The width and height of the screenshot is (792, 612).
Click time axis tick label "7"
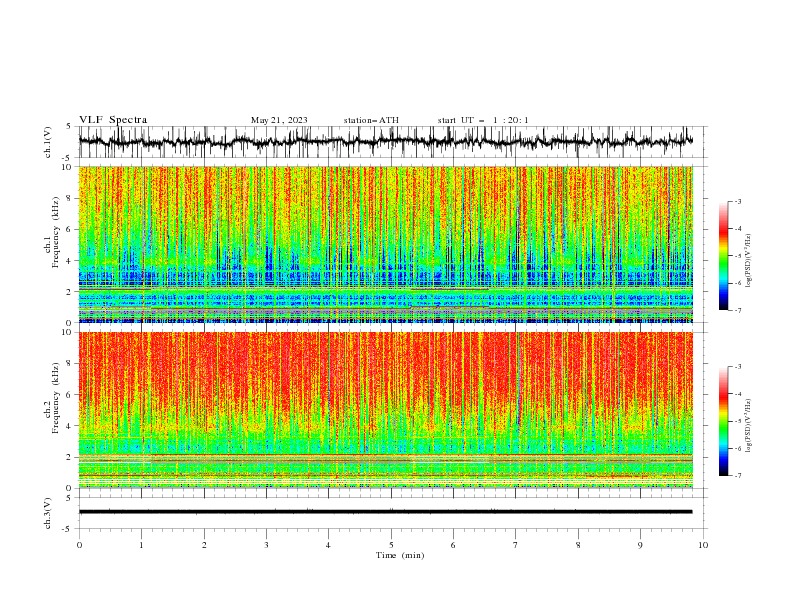point(516,545)
